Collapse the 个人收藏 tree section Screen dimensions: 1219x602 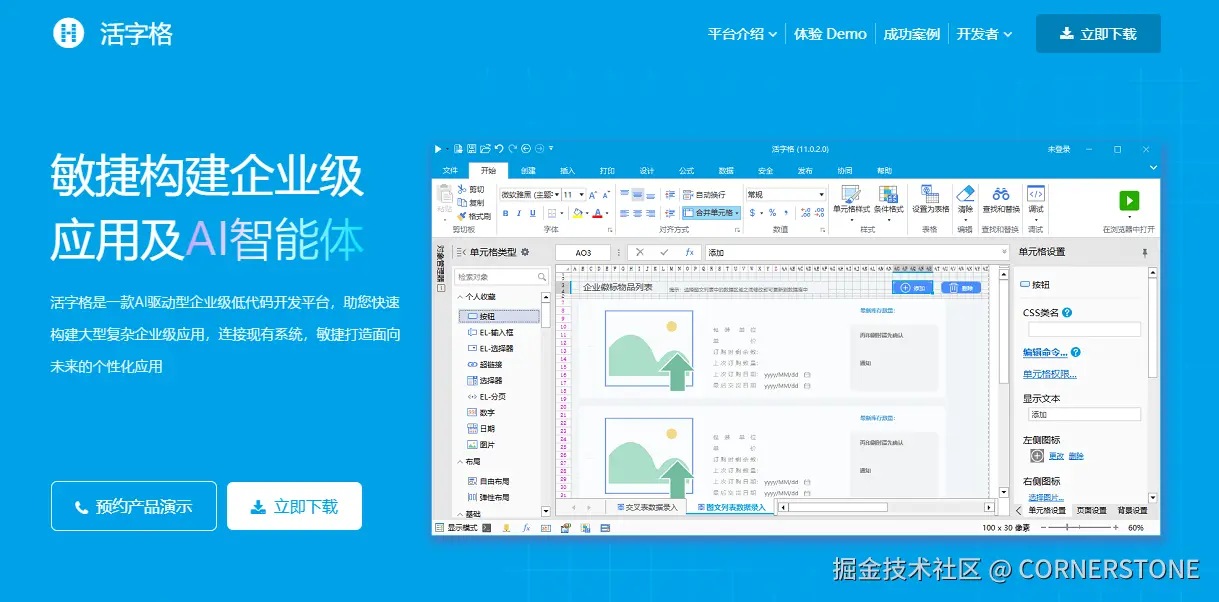(459, 297)
